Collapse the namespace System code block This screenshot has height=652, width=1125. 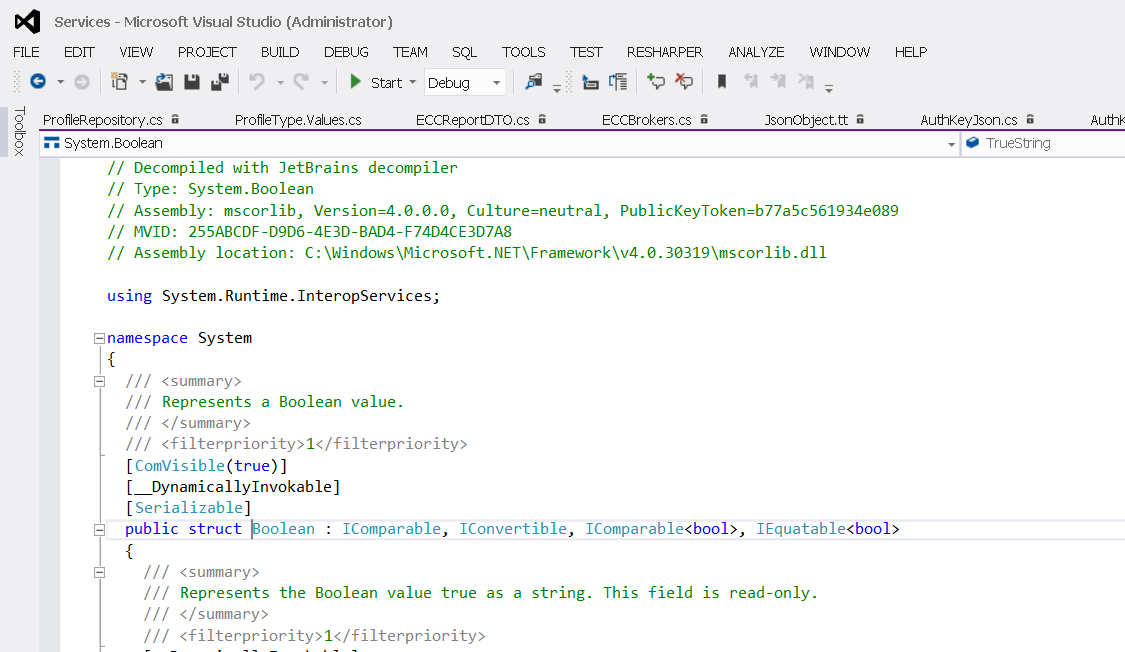coord(98,338)
